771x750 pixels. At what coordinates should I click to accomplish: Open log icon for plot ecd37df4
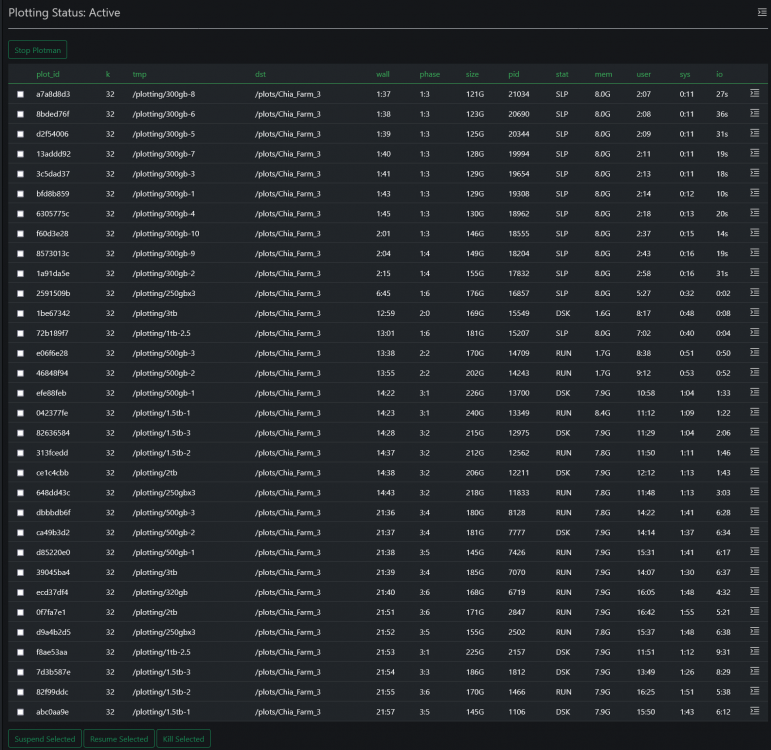point(754,591)
